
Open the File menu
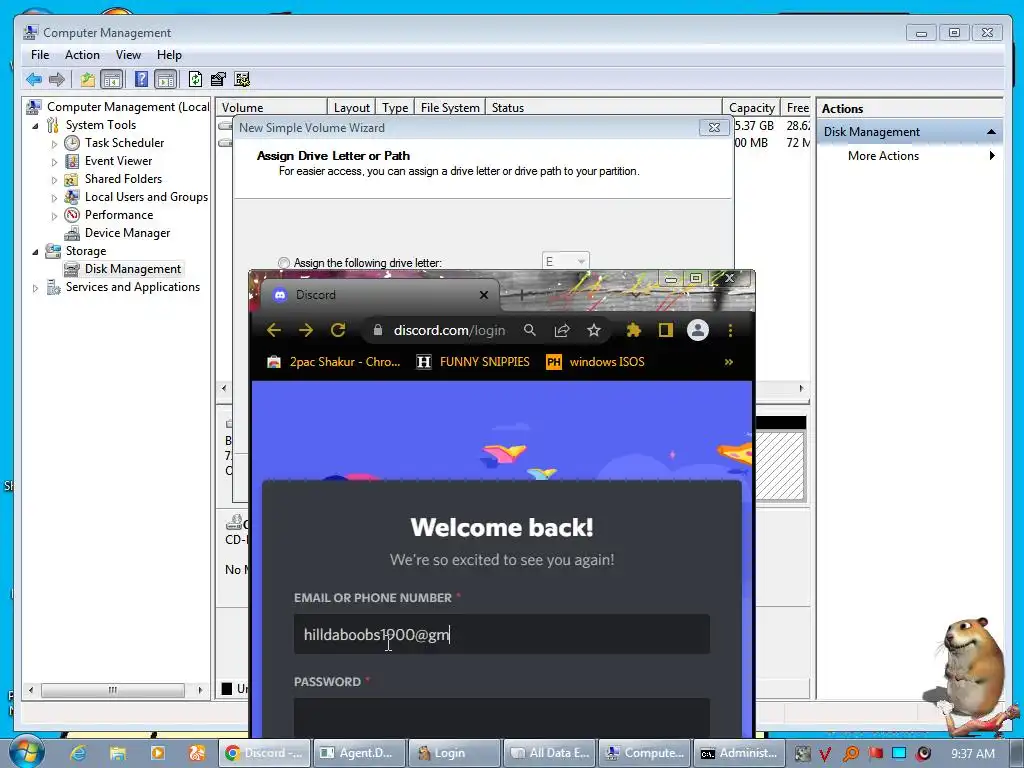40,55
